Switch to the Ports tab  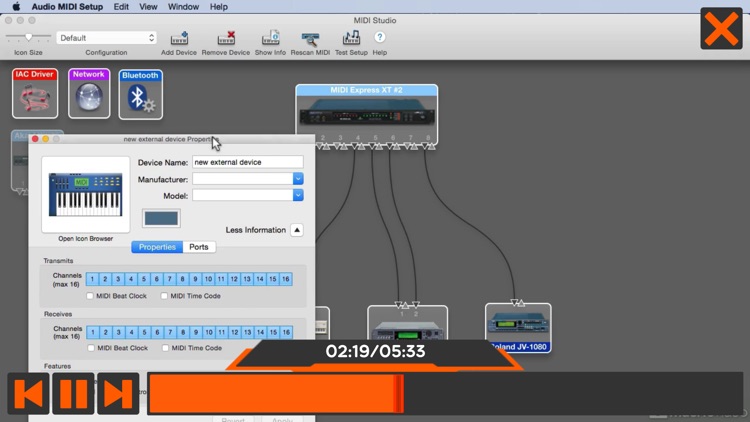click(x=199, y=247)
